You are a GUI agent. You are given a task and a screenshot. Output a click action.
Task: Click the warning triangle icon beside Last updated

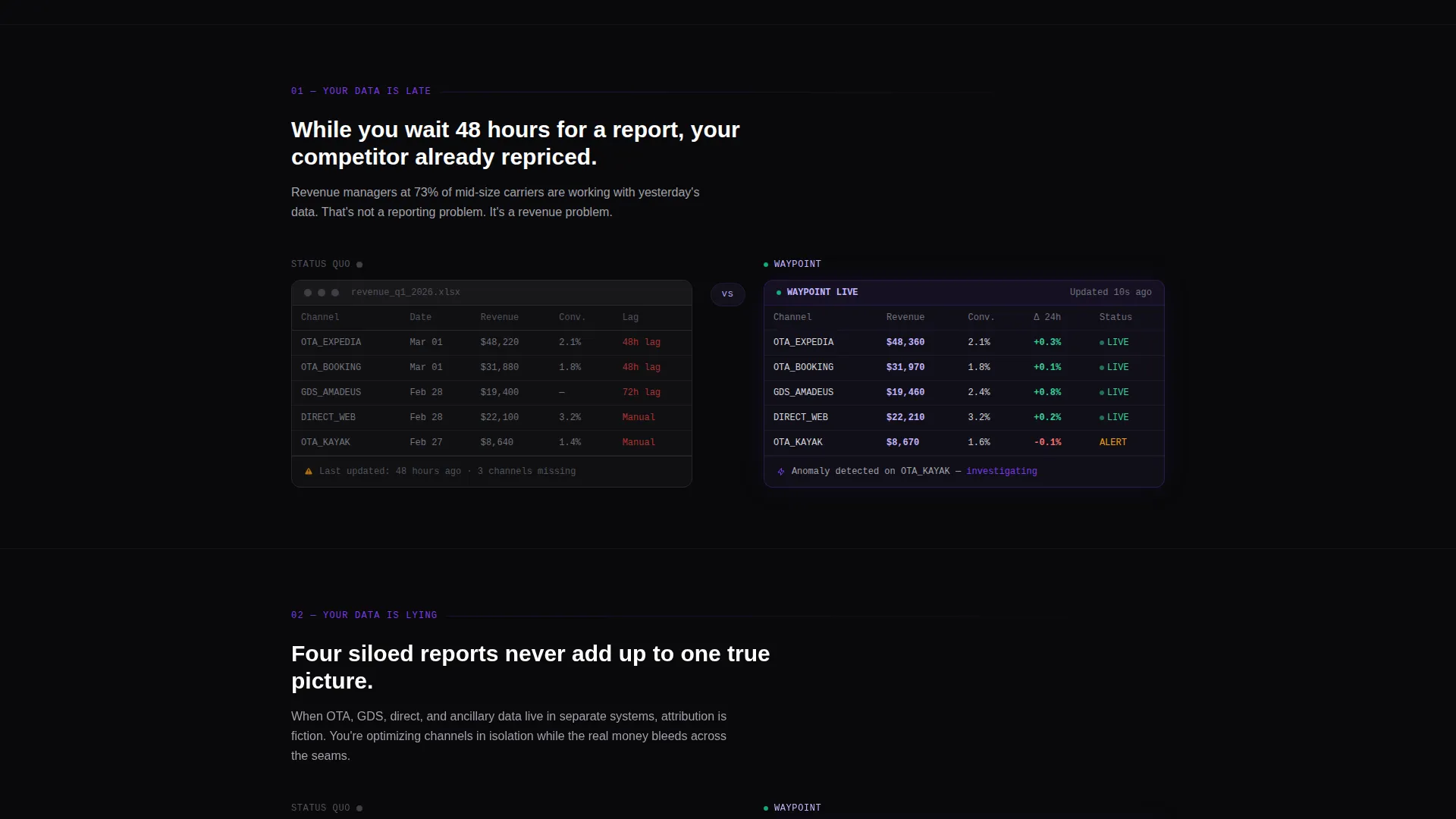pyautogui.click(x=309, y=472)
